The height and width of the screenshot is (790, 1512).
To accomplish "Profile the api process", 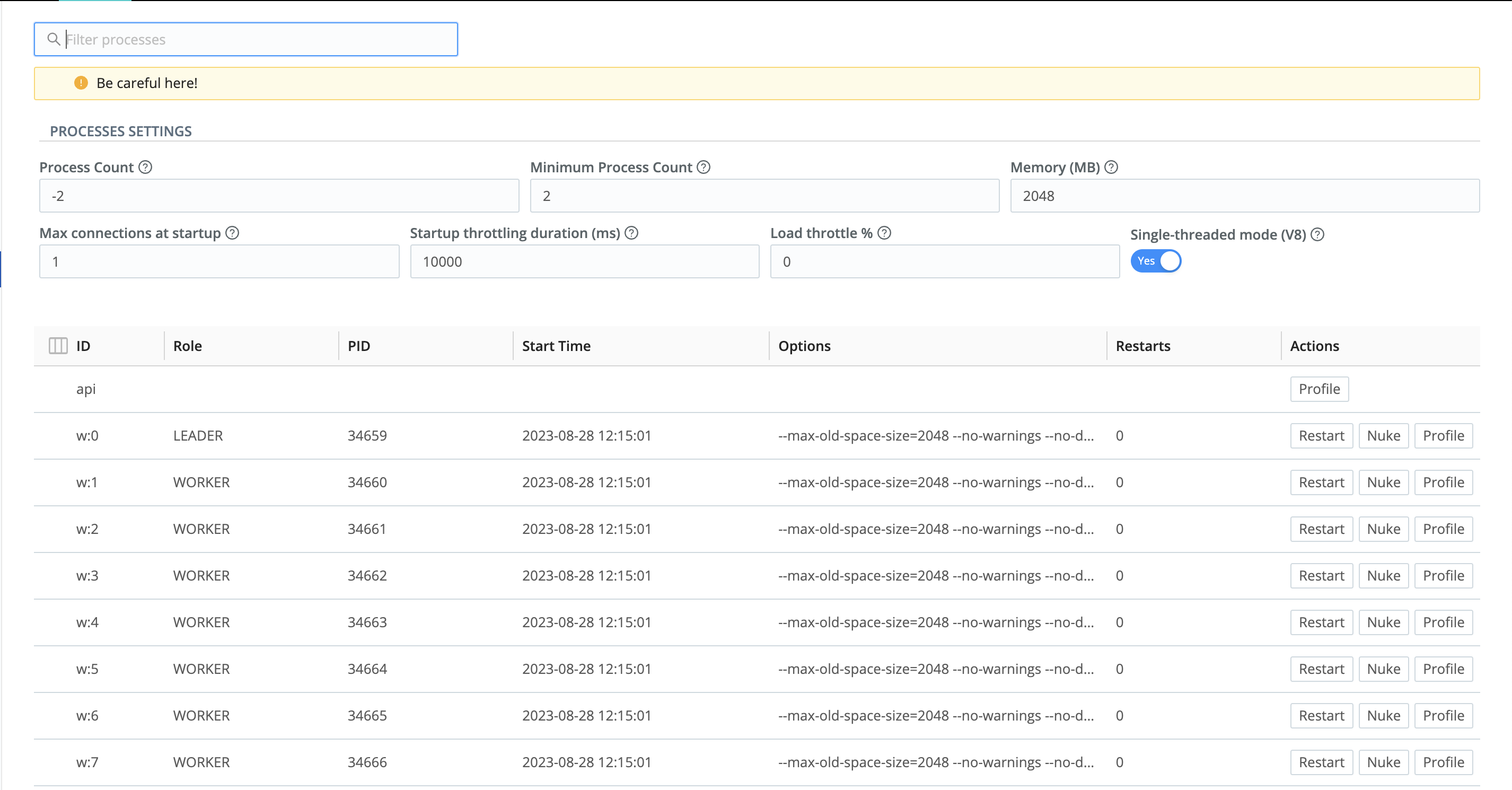I will 1319,389.
